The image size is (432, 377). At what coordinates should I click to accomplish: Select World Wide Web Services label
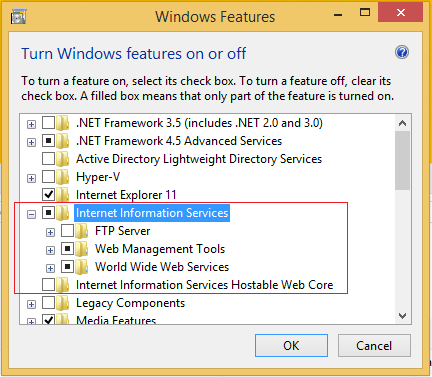tap(162, 267)
